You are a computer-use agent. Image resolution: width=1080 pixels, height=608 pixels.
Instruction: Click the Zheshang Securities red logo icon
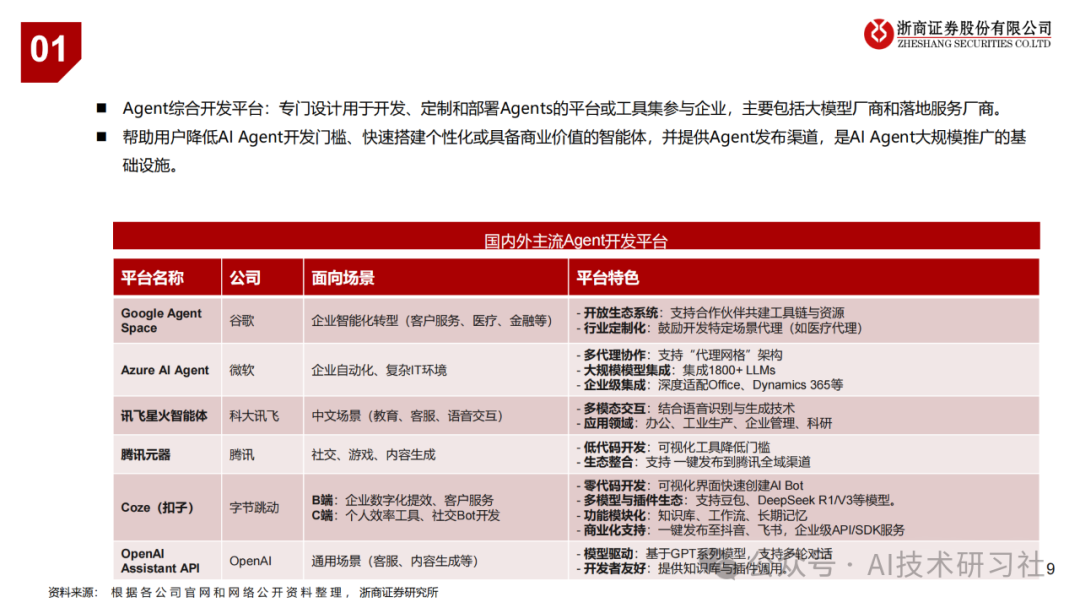878,34
